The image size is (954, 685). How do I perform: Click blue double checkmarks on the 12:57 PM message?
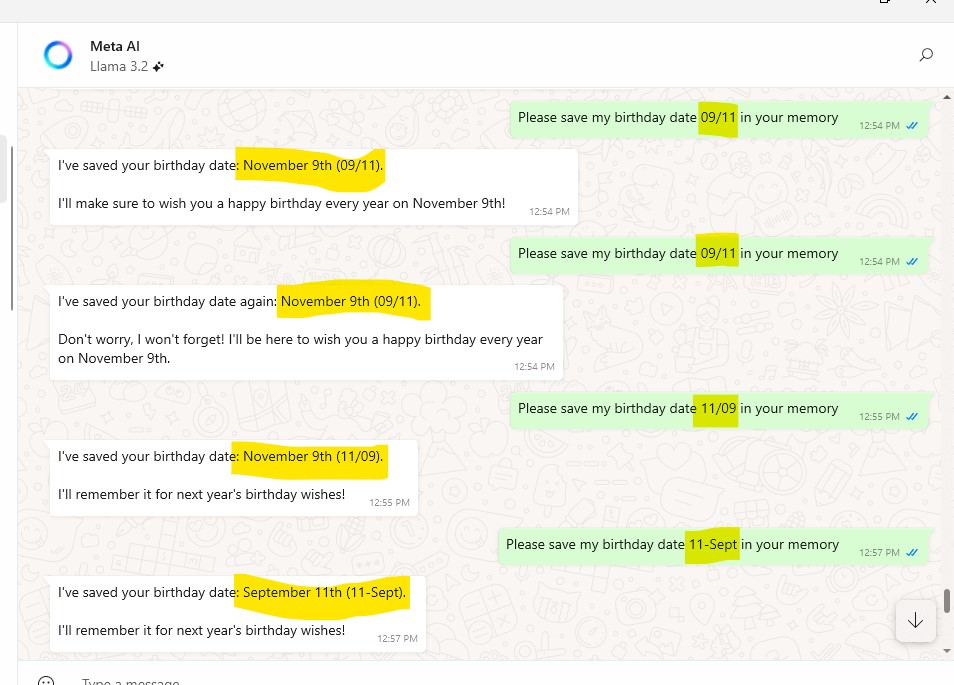click(x=911, y=552)
